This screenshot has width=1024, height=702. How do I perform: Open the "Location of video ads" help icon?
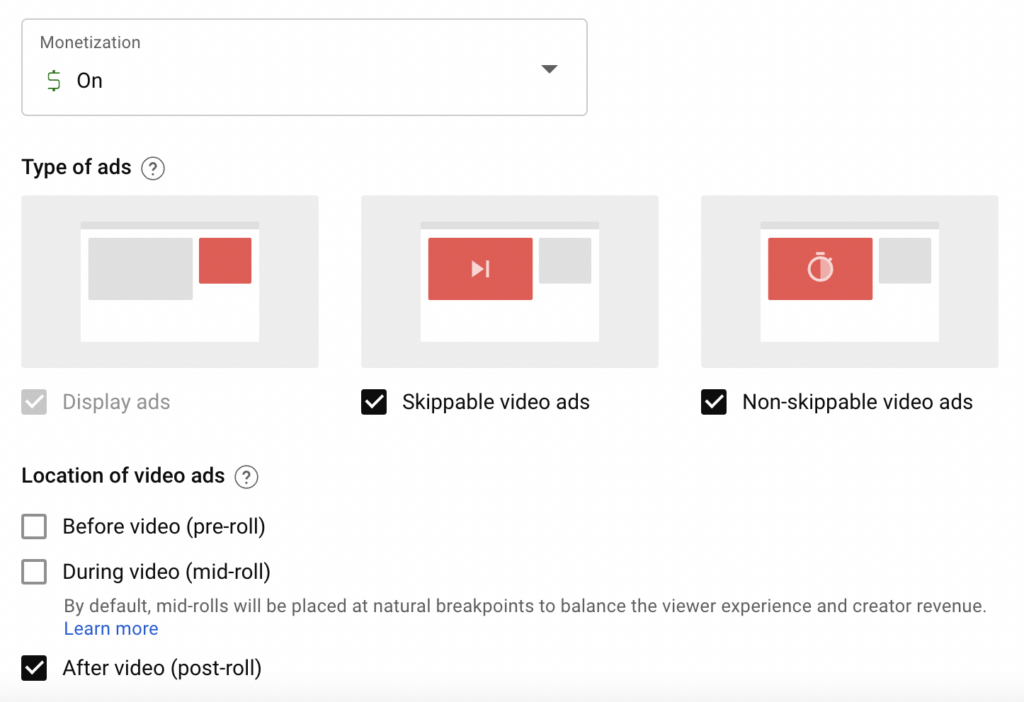pos(246,477)
